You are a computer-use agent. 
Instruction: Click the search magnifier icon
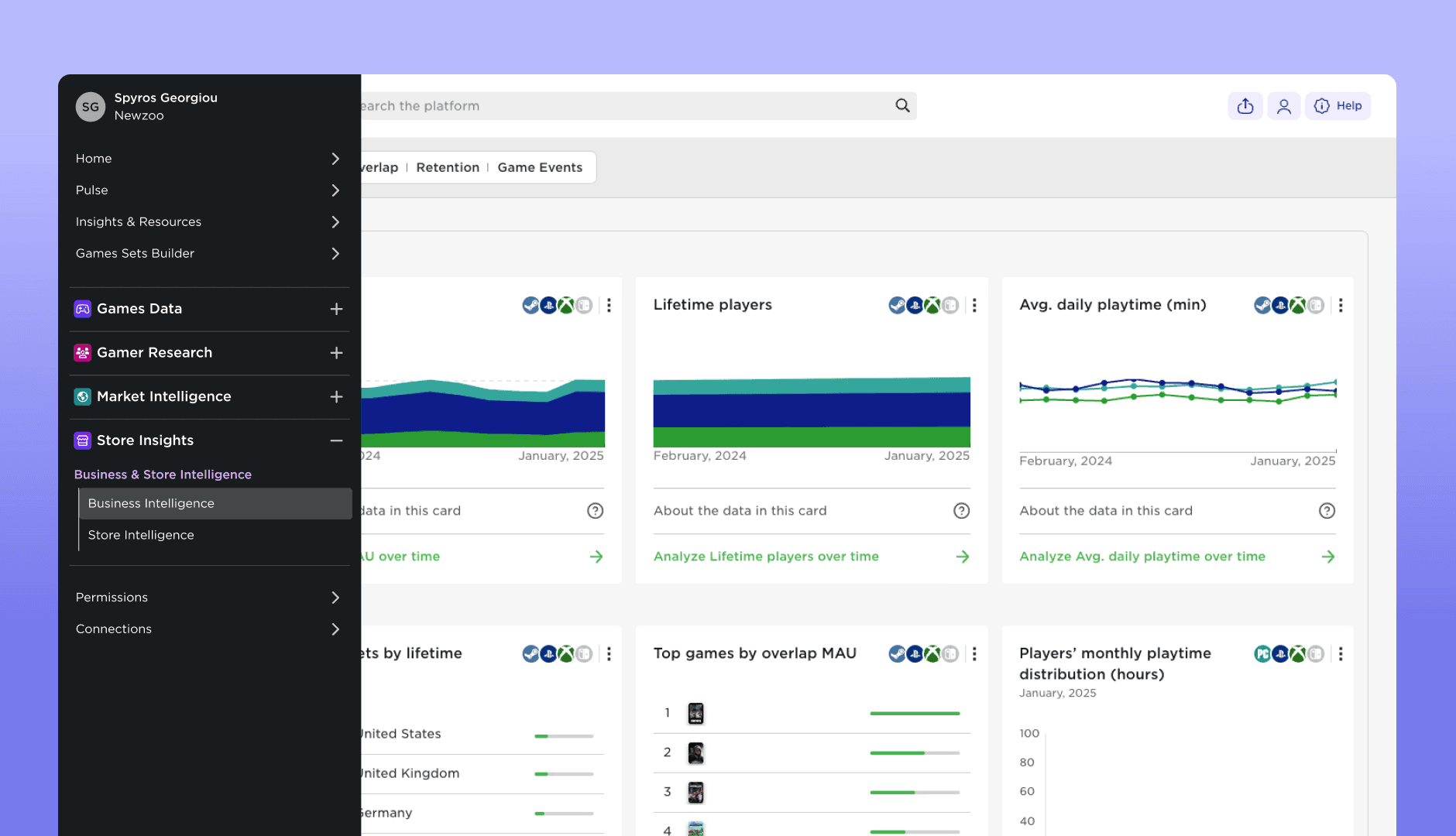click(902, 105)
